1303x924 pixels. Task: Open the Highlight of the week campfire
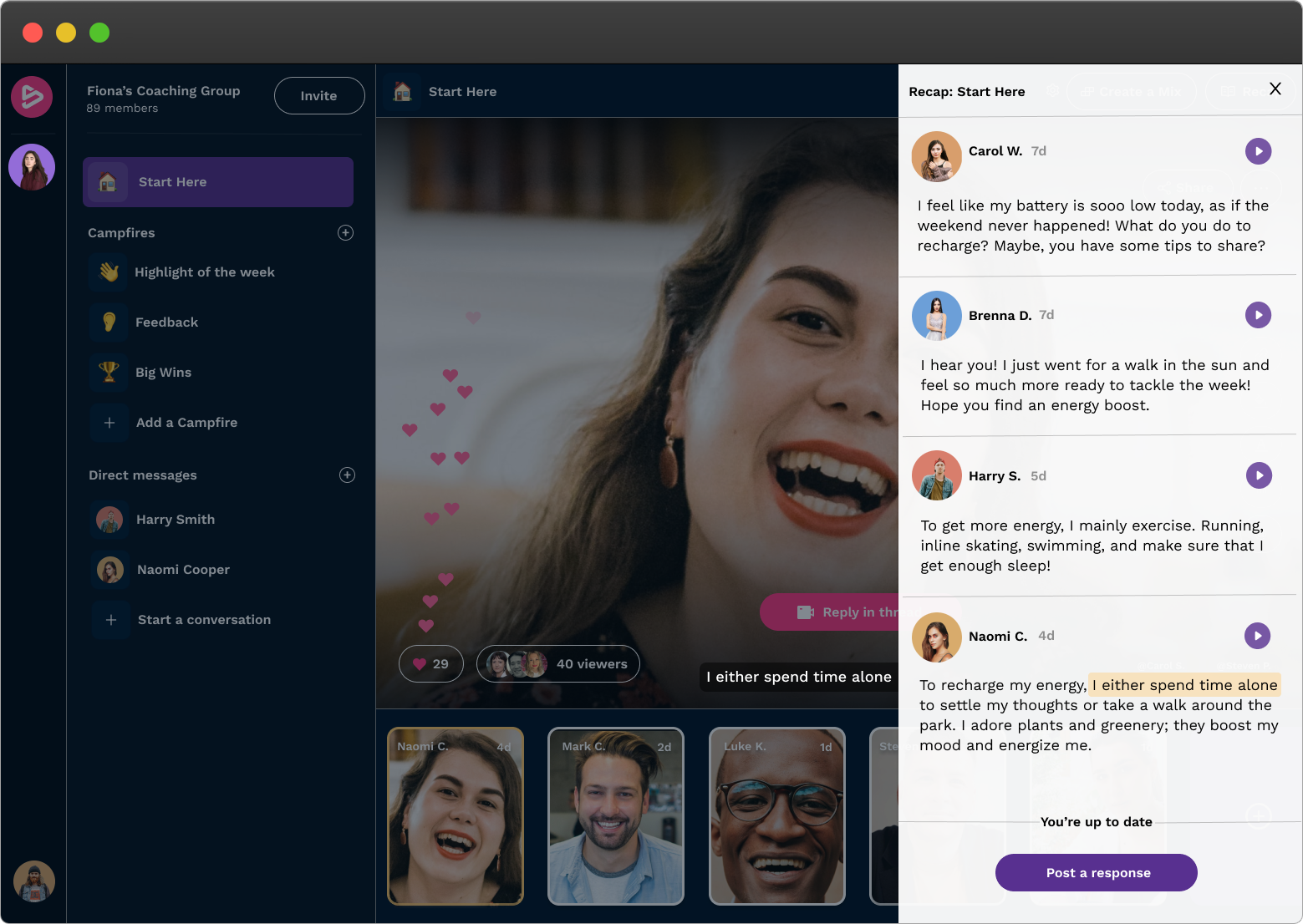click(x=205, y=272)
